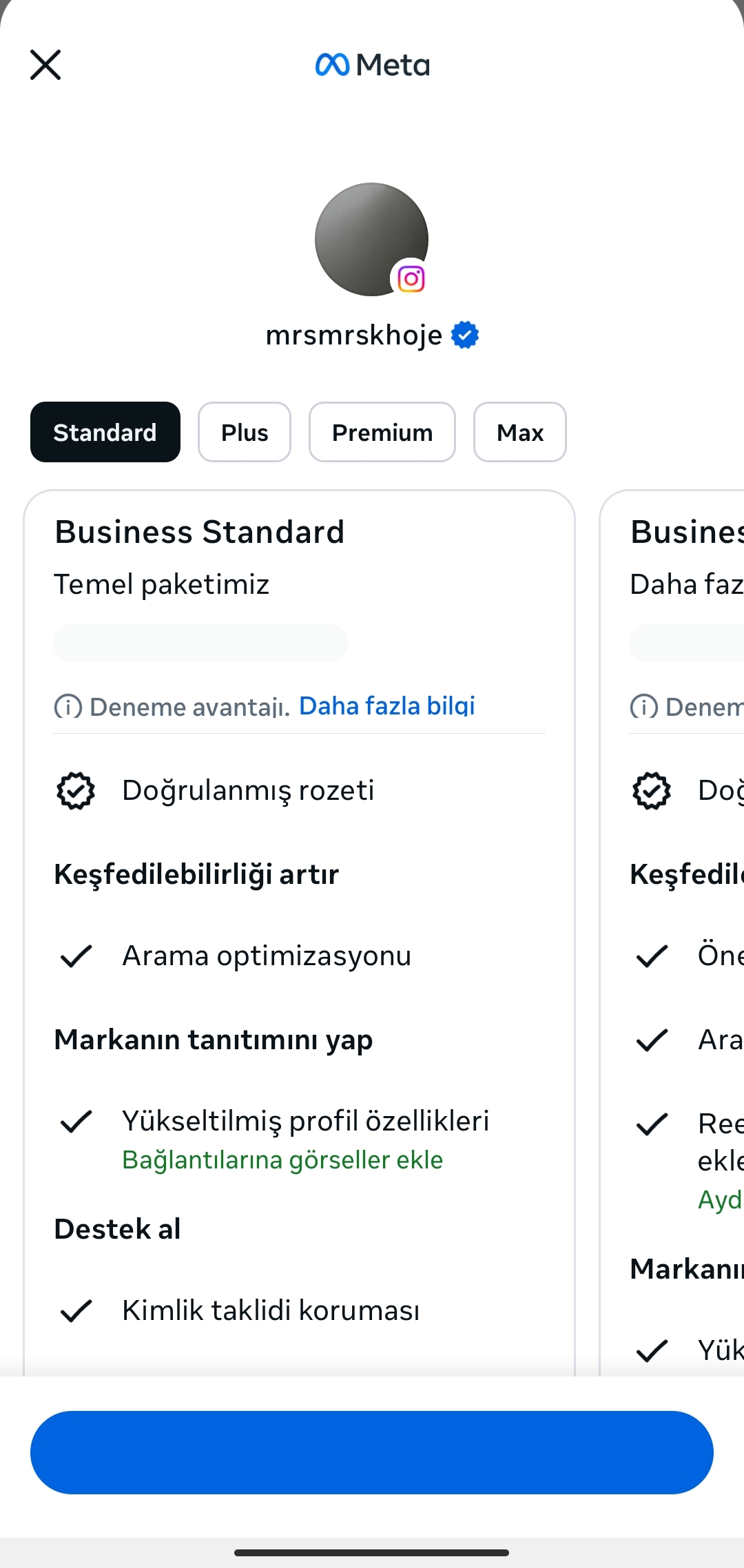The height and width of the screenshot is (1568, 744).
Task: Open the mrsmrskhoje profile picture
Action: tap(371, 239)
